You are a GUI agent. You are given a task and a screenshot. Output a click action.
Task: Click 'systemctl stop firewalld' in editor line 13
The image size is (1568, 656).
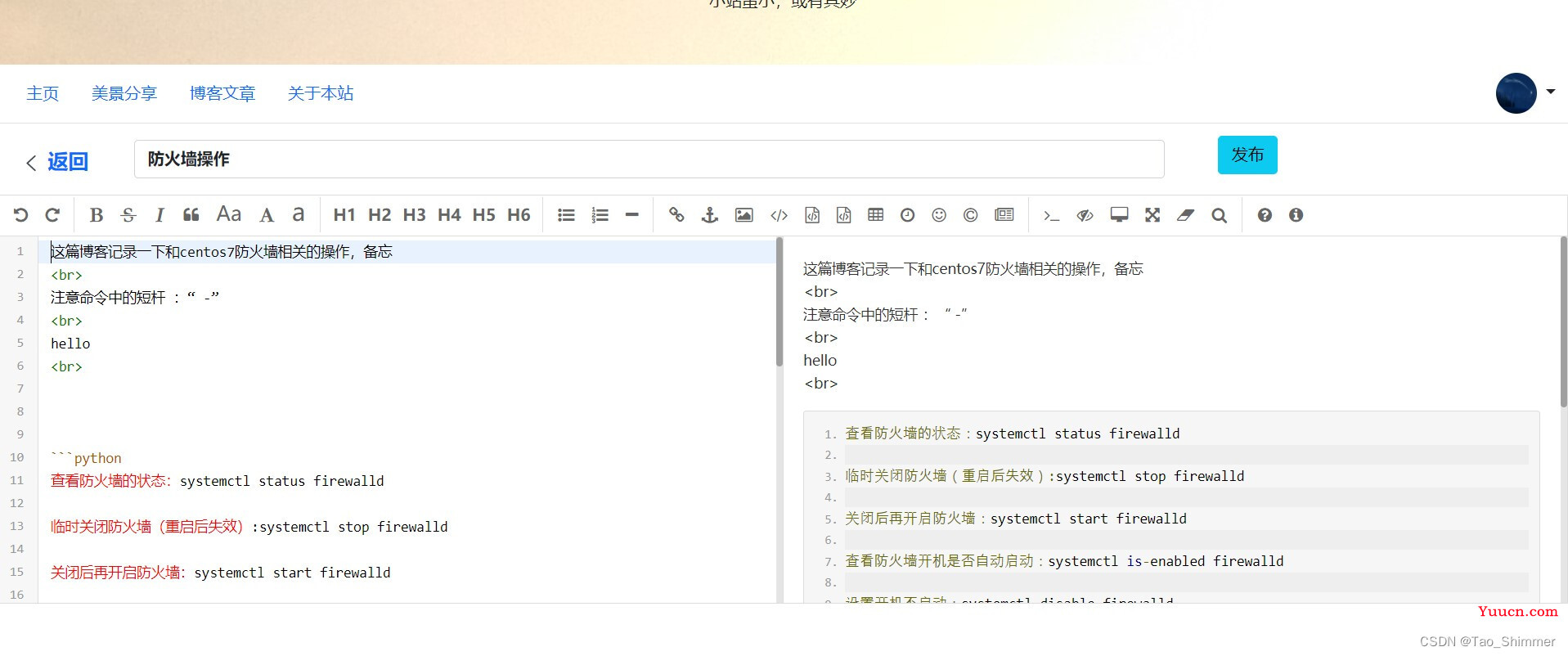coord(353,527)
